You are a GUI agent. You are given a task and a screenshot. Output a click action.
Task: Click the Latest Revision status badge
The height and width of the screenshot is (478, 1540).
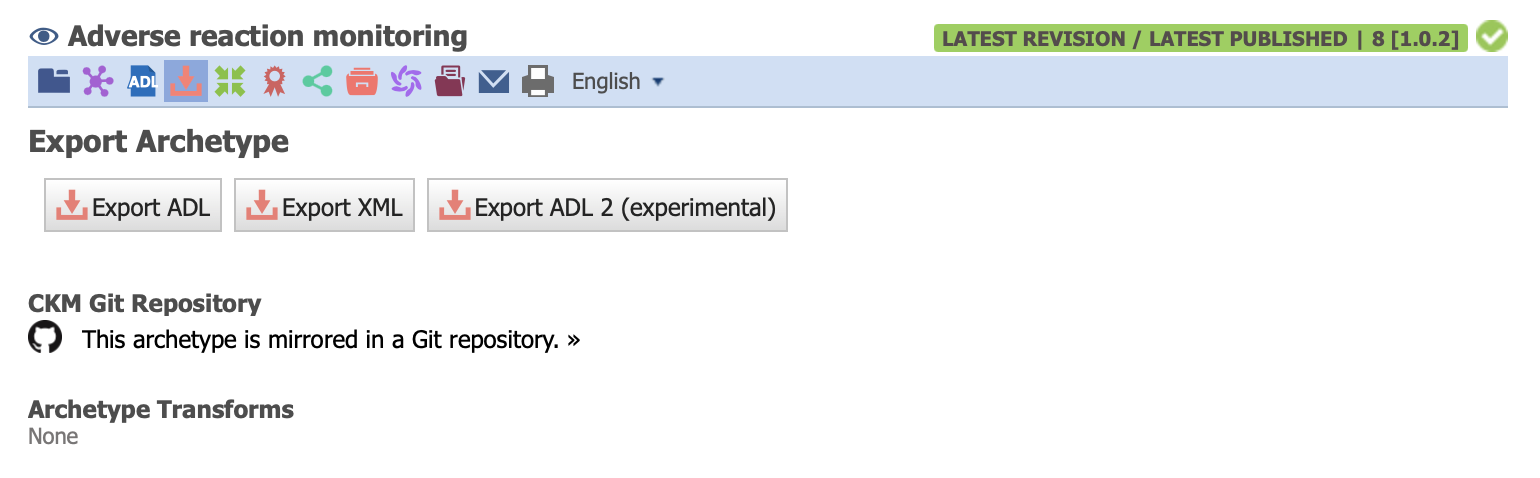click(1201, 39)
